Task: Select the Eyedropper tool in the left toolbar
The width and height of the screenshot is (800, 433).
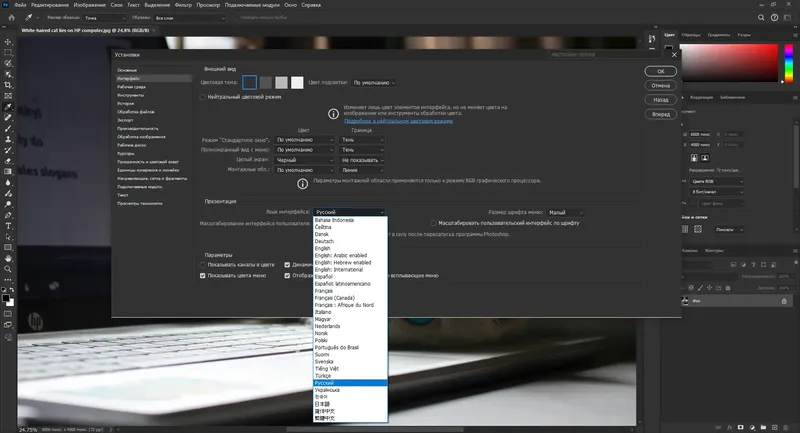Action: coord(8,107)
